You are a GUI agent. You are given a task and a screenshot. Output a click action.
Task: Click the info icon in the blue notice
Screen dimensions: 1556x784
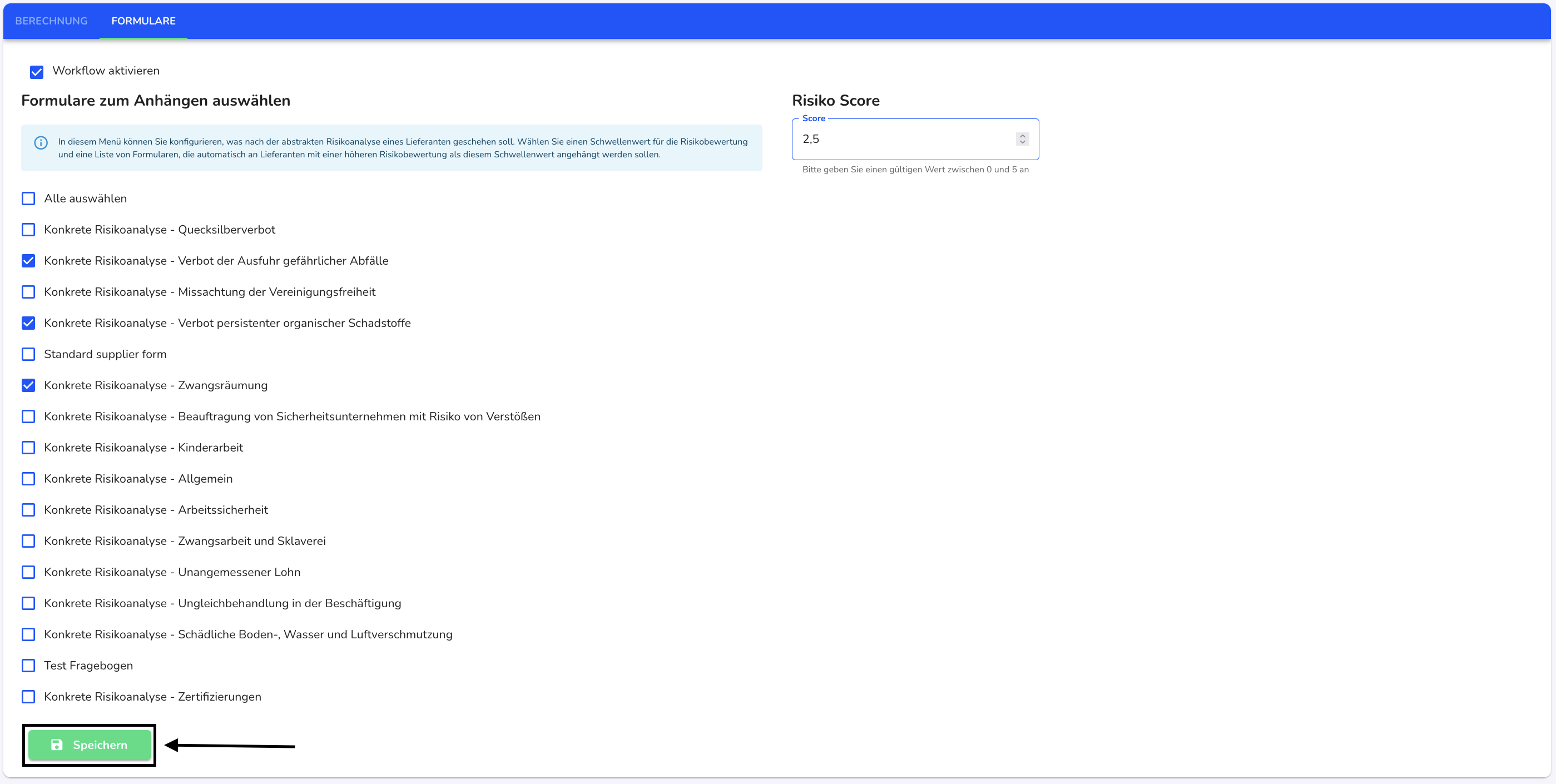click(41, 142)
